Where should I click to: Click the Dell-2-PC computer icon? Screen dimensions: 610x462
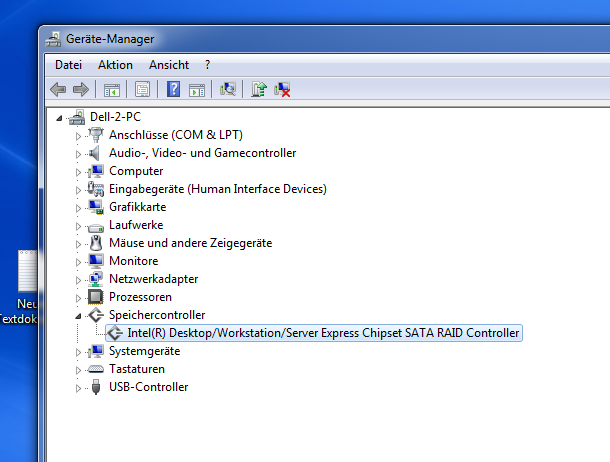click(x=77, y=117)
